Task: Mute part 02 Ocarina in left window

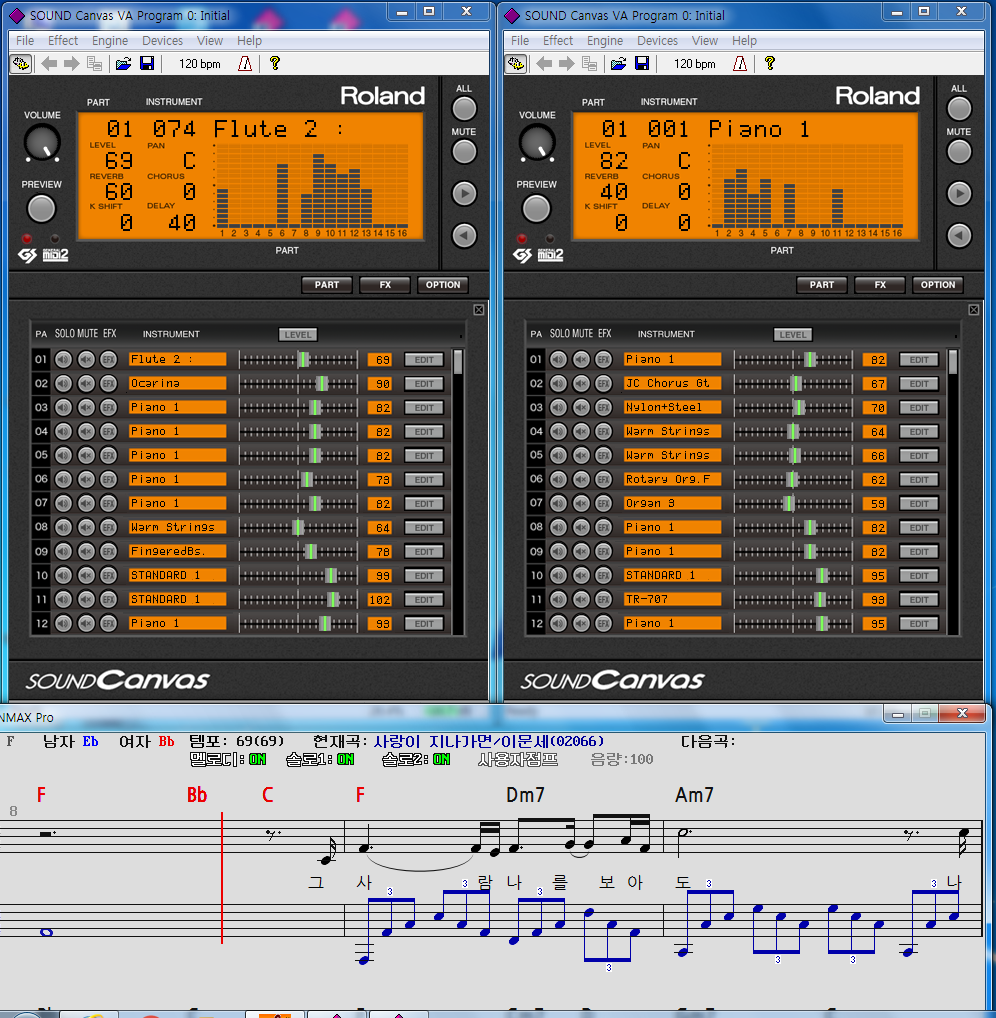Action: click(86, 383)
